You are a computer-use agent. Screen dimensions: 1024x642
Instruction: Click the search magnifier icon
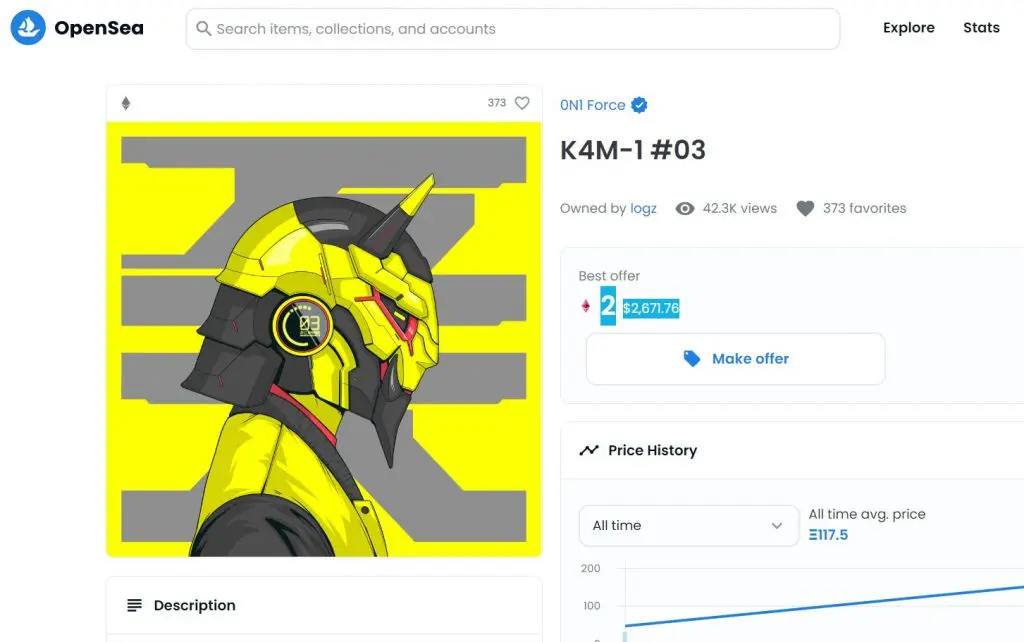point(204,29)
